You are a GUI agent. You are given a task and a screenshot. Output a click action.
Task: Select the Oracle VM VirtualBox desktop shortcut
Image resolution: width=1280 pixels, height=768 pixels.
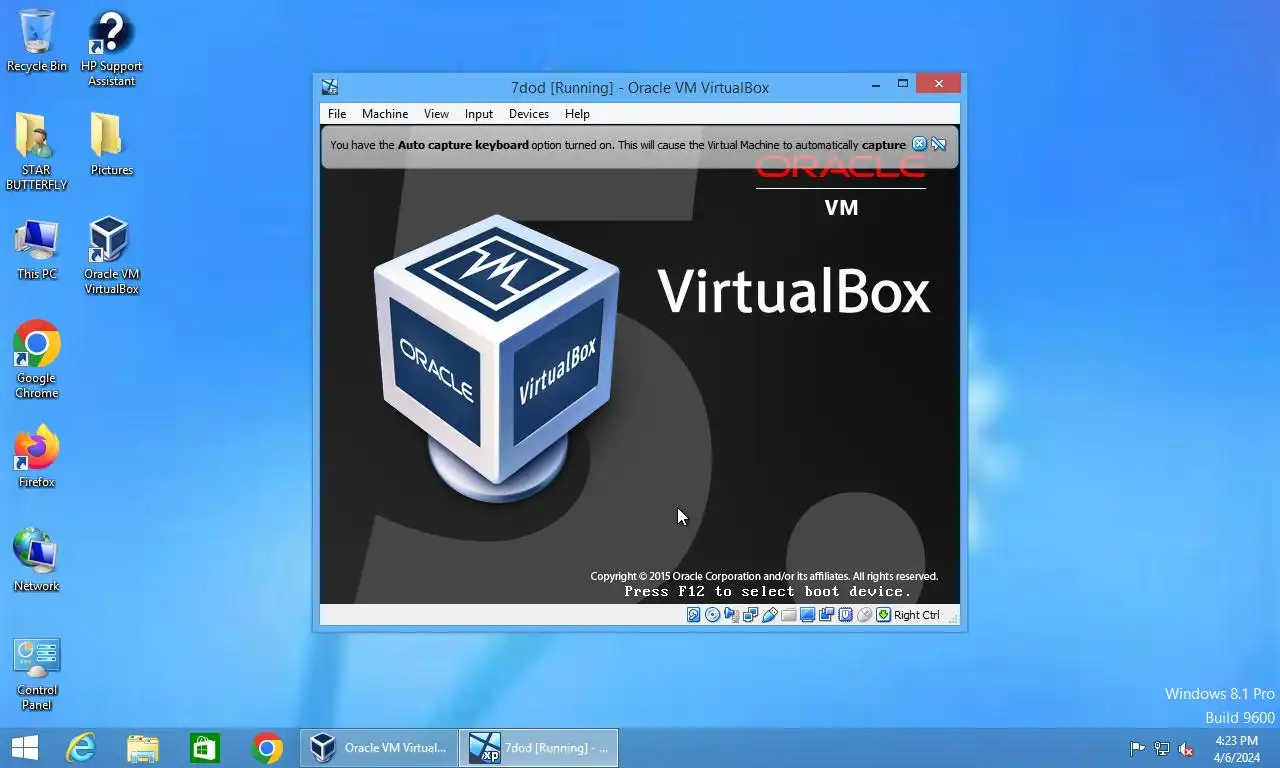(111, 256)
